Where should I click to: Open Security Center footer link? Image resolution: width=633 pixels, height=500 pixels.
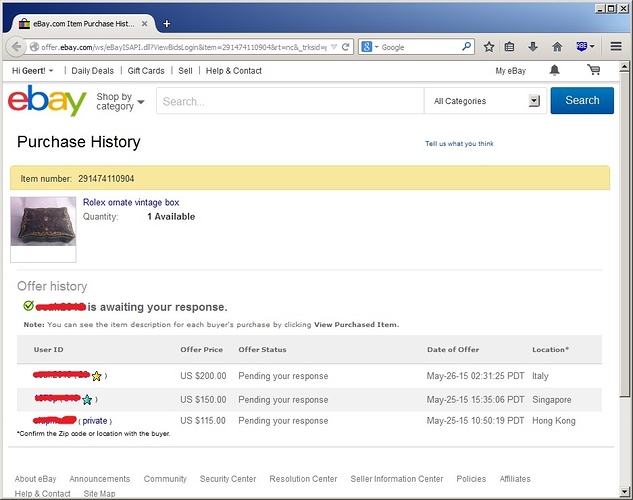(228, 479)
